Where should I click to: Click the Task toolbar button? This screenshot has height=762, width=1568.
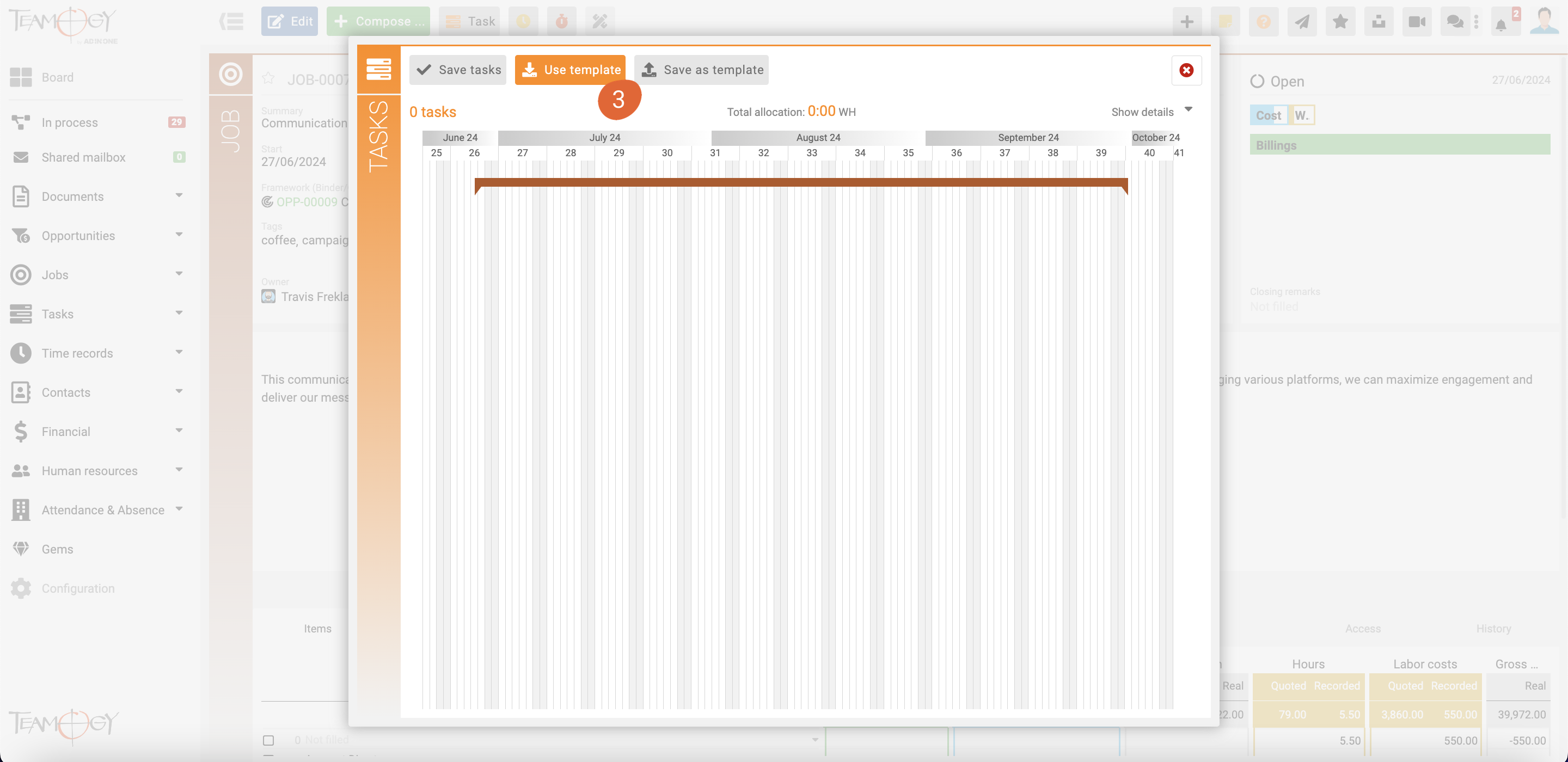pyautogui.click(x=469, y=21)
